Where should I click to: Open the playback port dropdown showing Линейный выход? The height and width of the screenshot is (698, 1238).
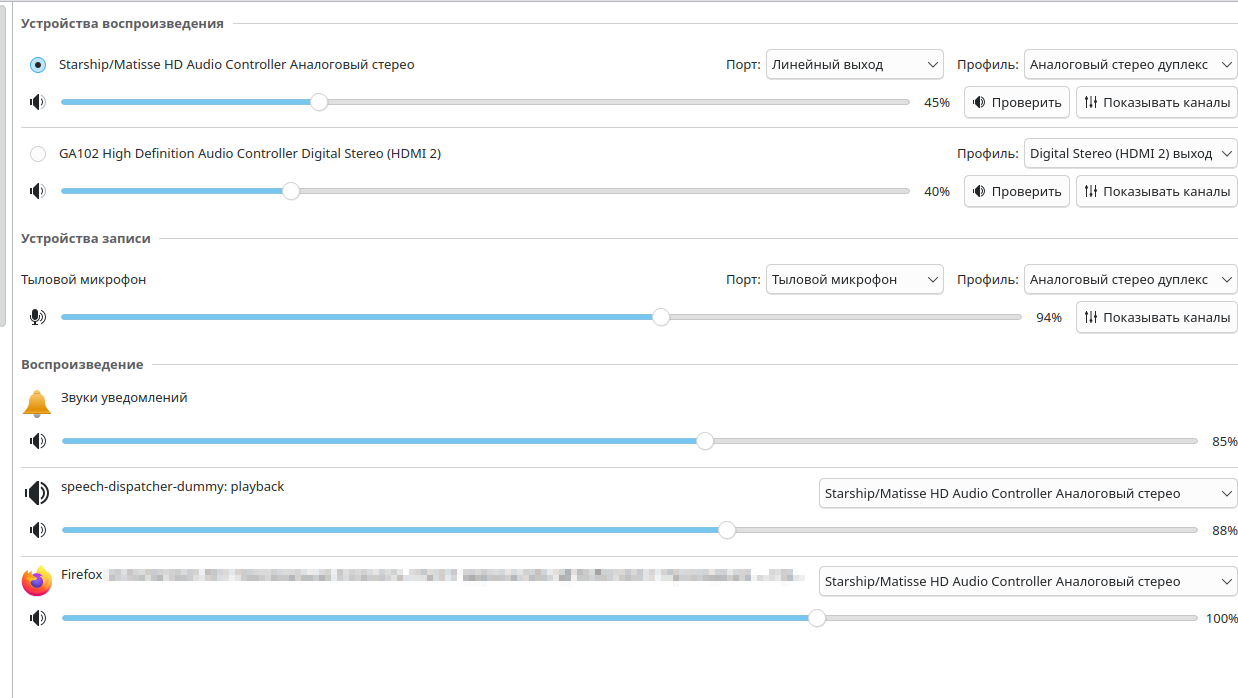pyautogui.click(x=854, y=65)
